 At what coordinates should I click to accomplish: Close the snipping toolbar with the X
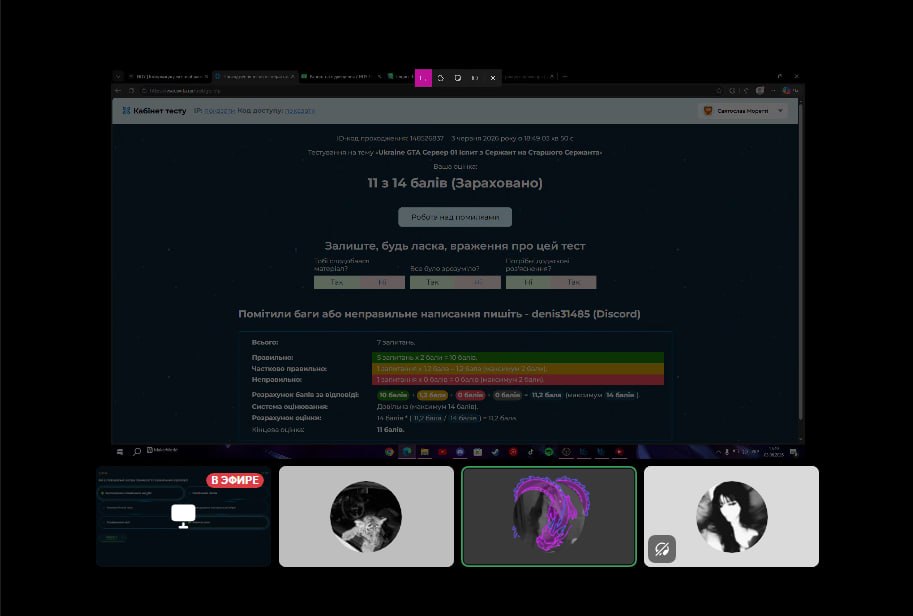[x=493, y=77]
